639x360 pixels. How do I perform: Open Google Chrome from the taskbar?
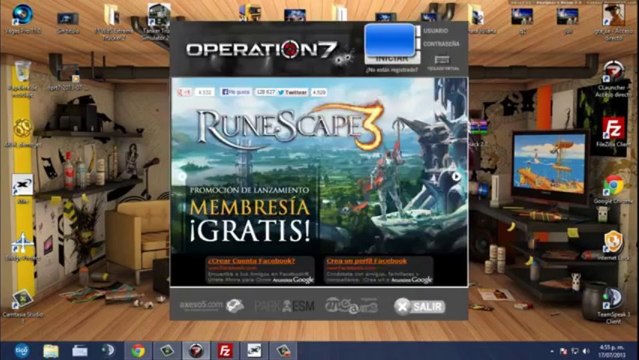[x=138, y=351]
